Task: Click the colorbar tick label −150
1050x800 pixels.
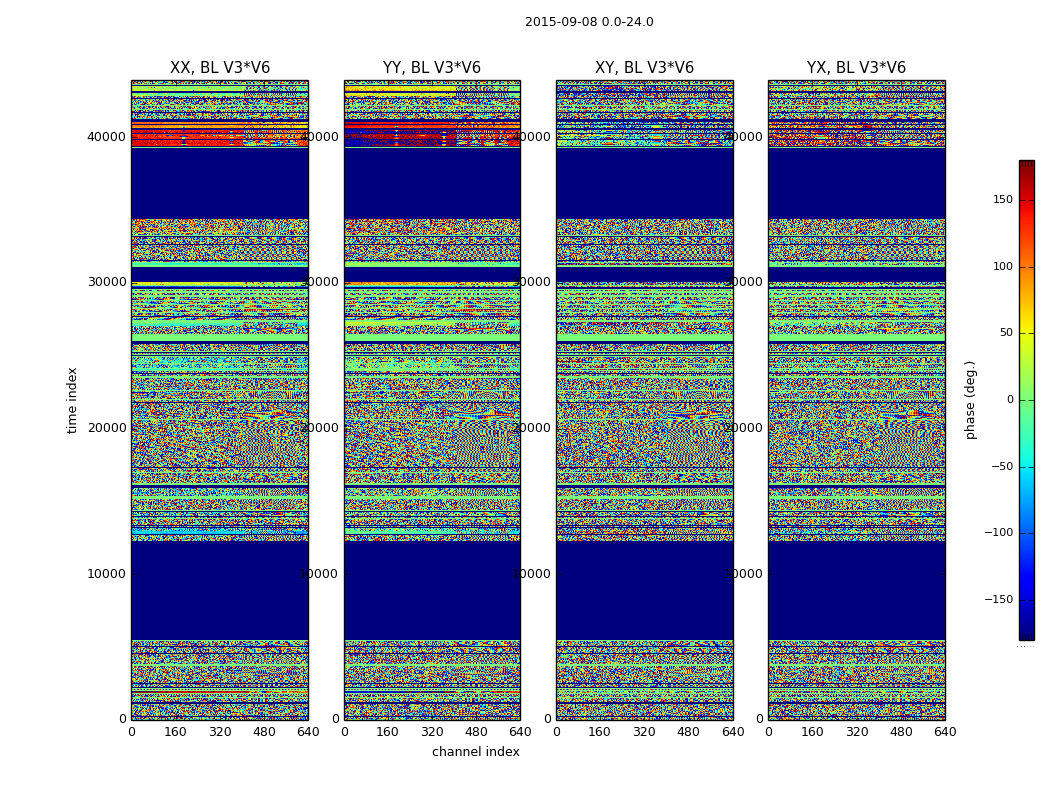Action: [999, 600]
